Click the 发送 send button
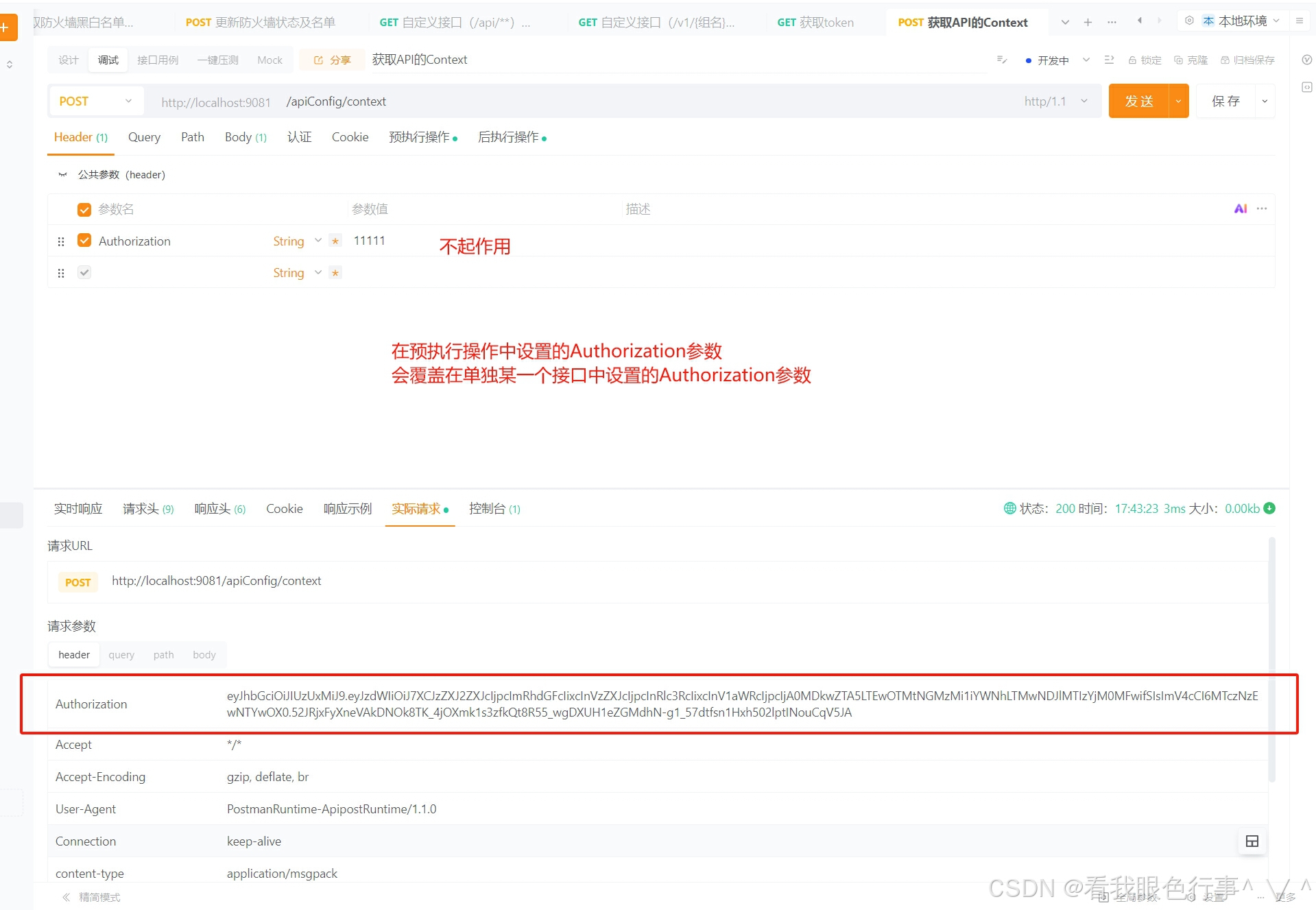This screenshot has width=1316, height=910. pos(1138,101)
